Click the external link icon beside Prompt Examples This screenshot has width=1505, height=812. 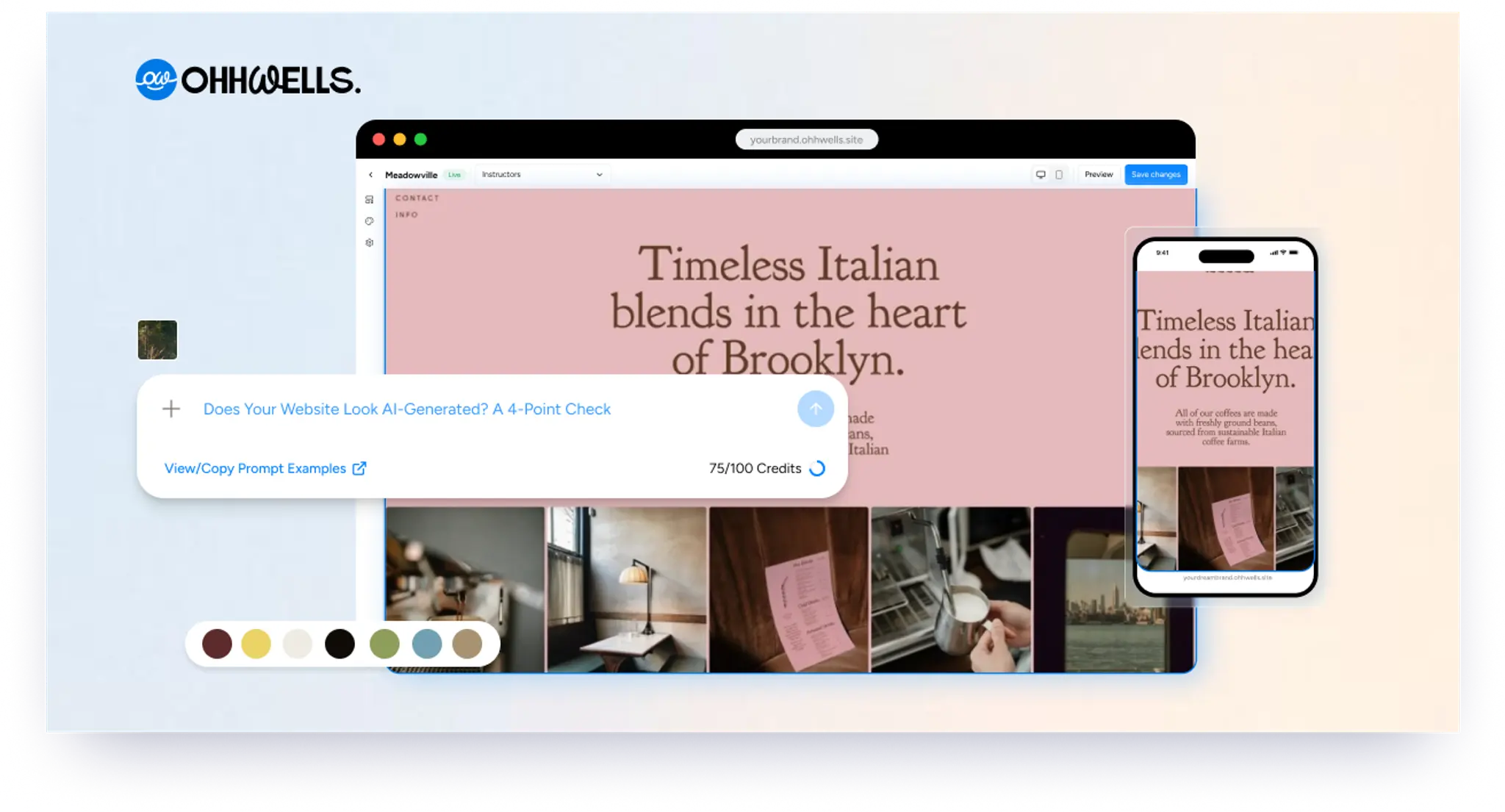359,469
